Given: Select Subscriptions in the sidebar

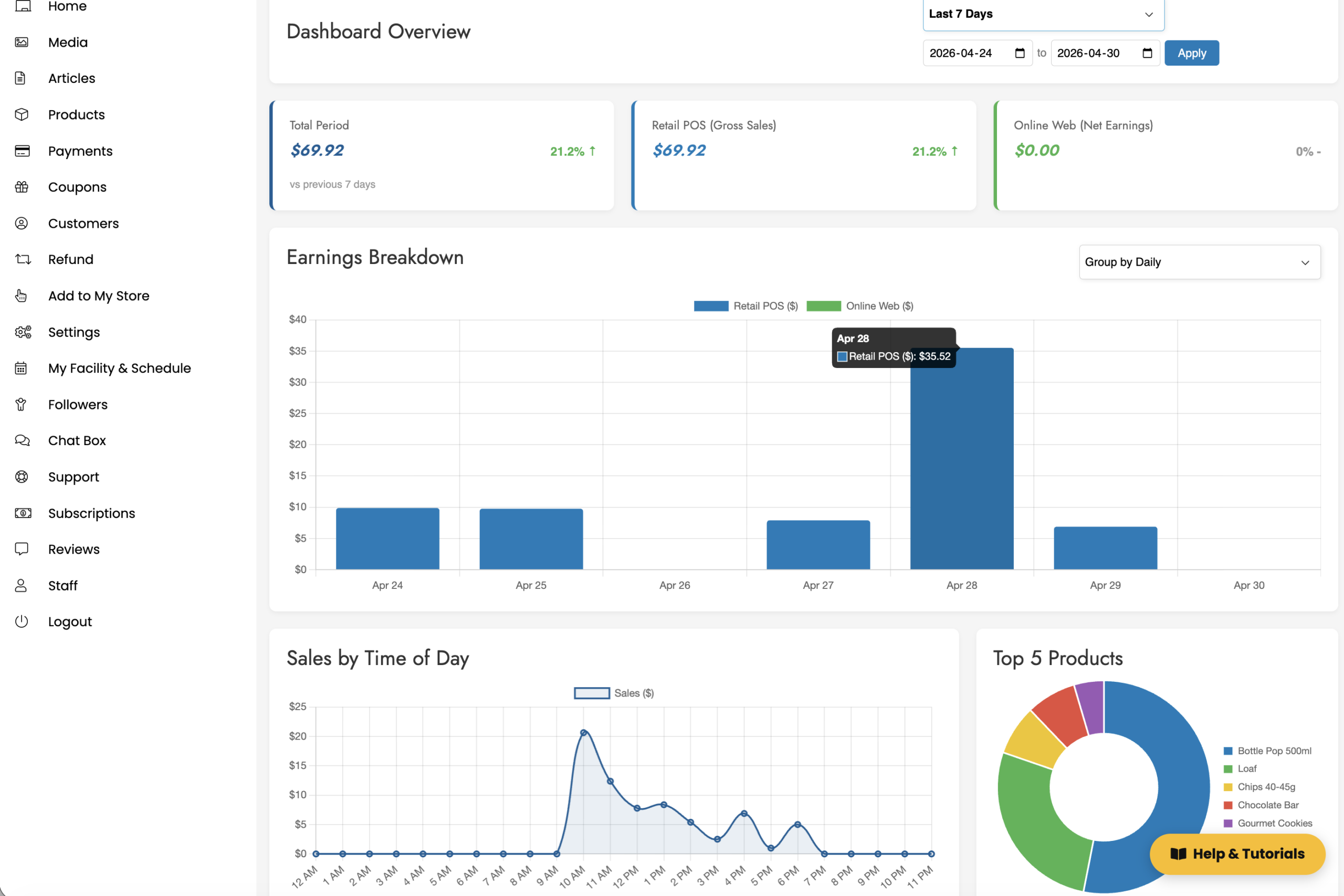Looking at the screenshot, I should [91, 513].
